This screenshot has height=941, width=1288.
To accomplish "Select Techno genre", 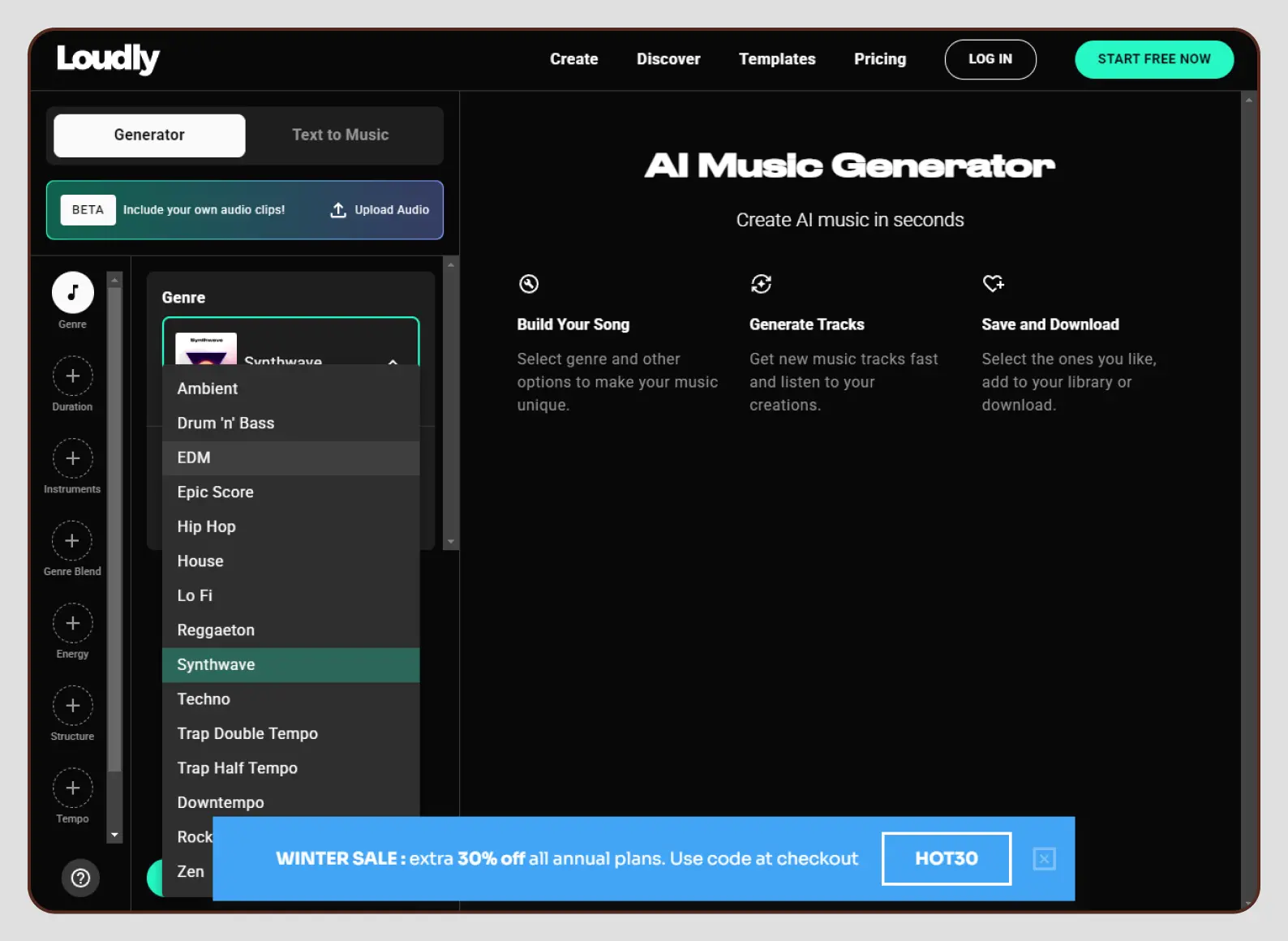I will pos(290,699).
